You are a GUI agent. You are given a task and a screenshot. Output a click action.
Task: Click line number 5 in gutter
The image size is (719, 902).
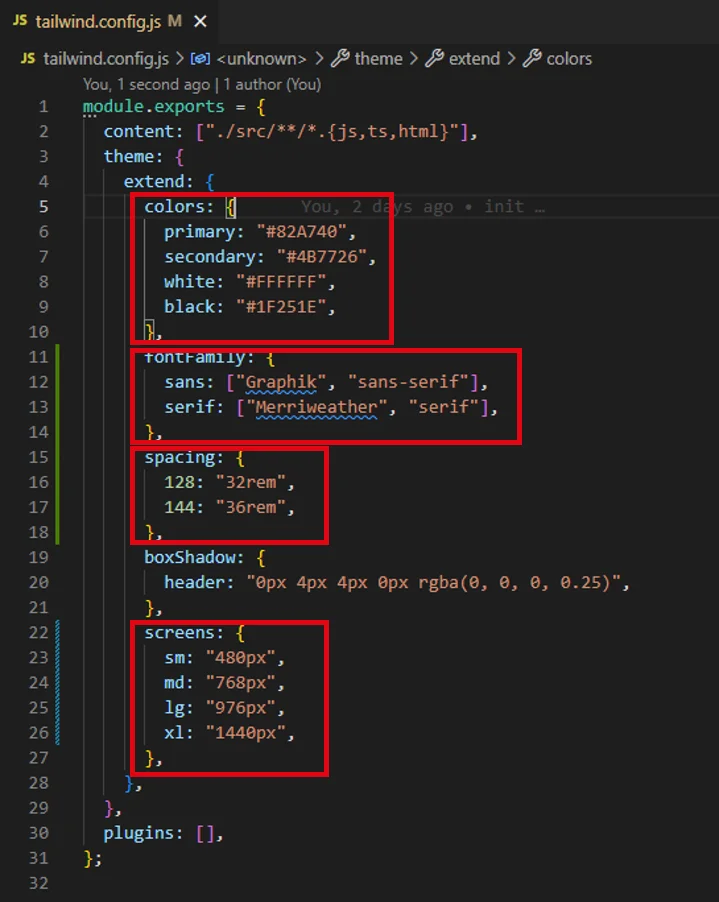pyautogui.click(x=44, y=207)
